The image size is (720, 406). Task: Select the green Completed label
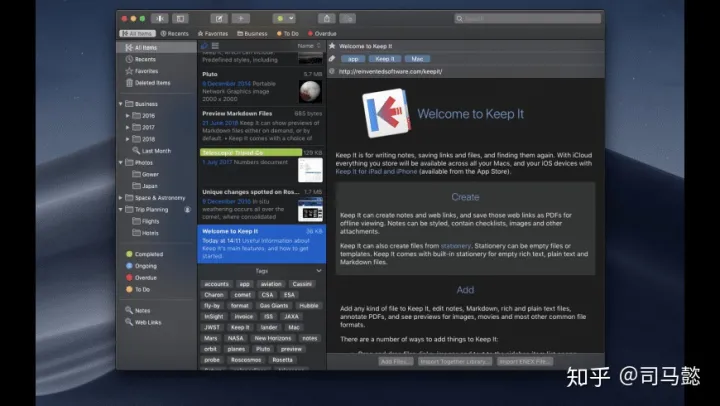[x=145, y=254]
